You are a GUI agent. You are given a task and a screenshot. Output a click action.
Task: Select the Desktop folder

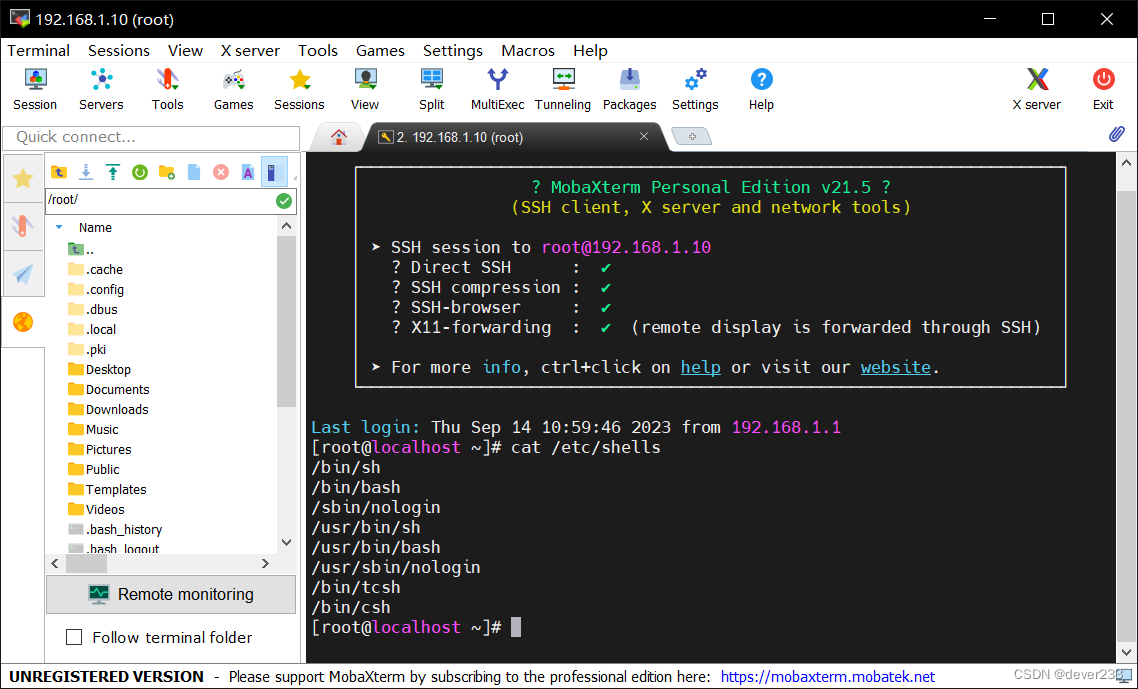99,370
